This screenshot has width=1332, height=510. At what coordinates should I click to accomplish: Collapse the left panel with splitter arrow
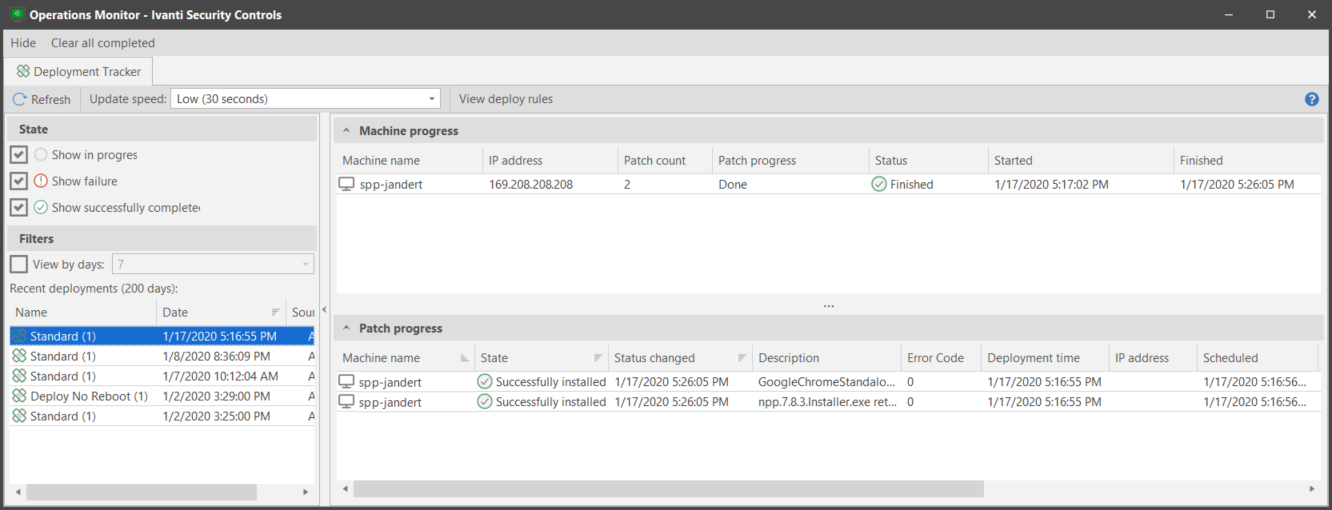click(x=324, y=310)
